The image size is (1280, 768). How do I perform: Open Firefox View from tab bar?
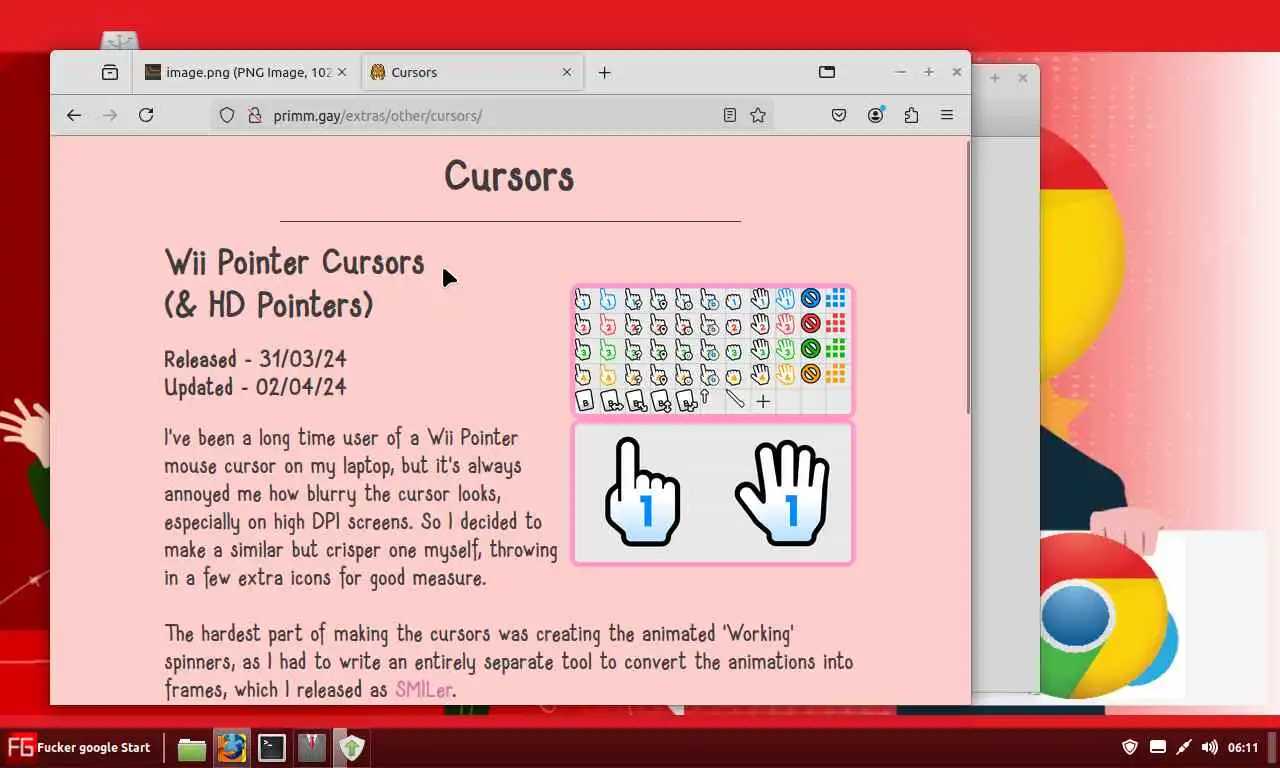click(x=110, y=72)
